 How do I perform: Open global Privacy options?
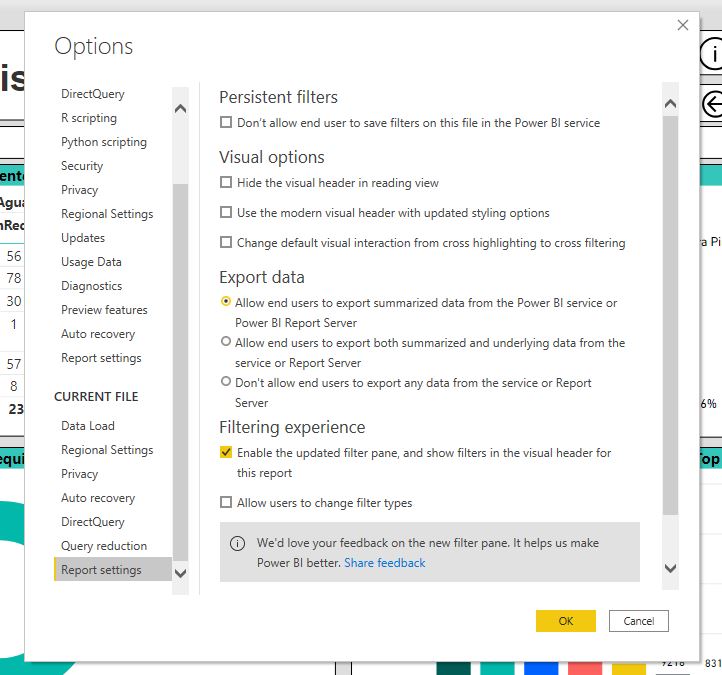point(79,190)
